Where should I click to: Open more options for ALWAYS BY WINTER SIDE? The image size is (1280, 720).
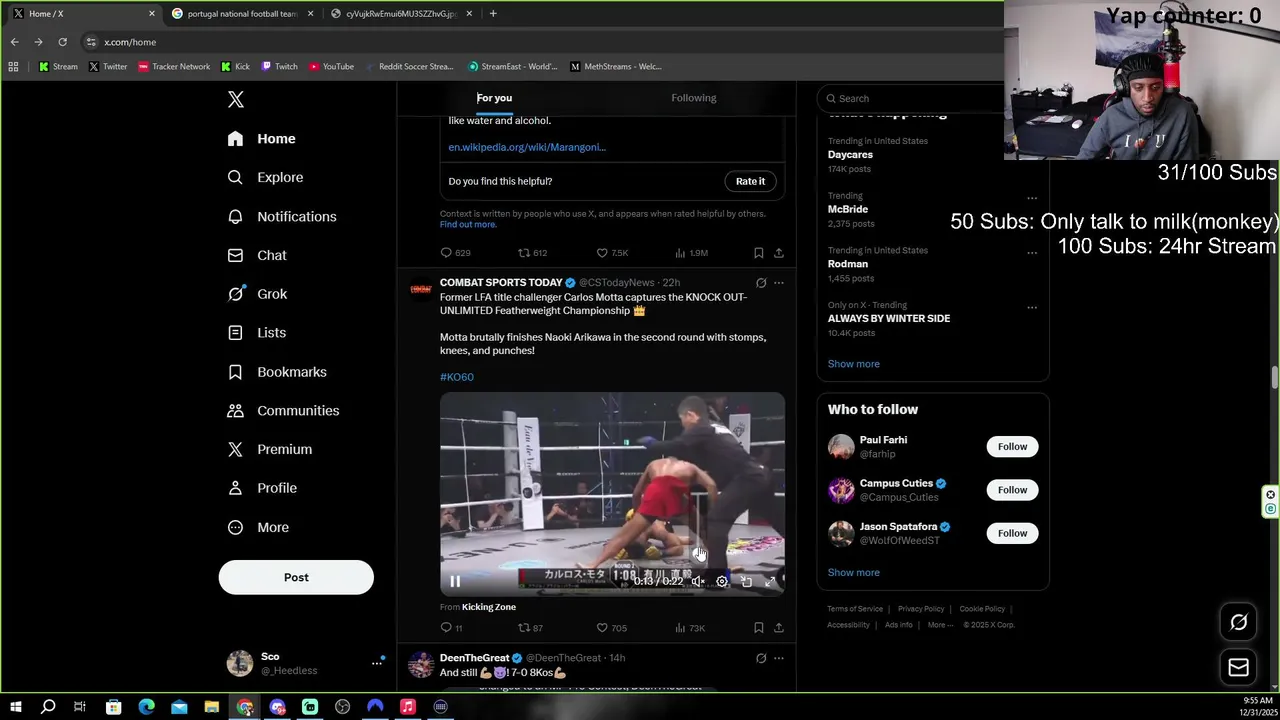point(1032,307)
